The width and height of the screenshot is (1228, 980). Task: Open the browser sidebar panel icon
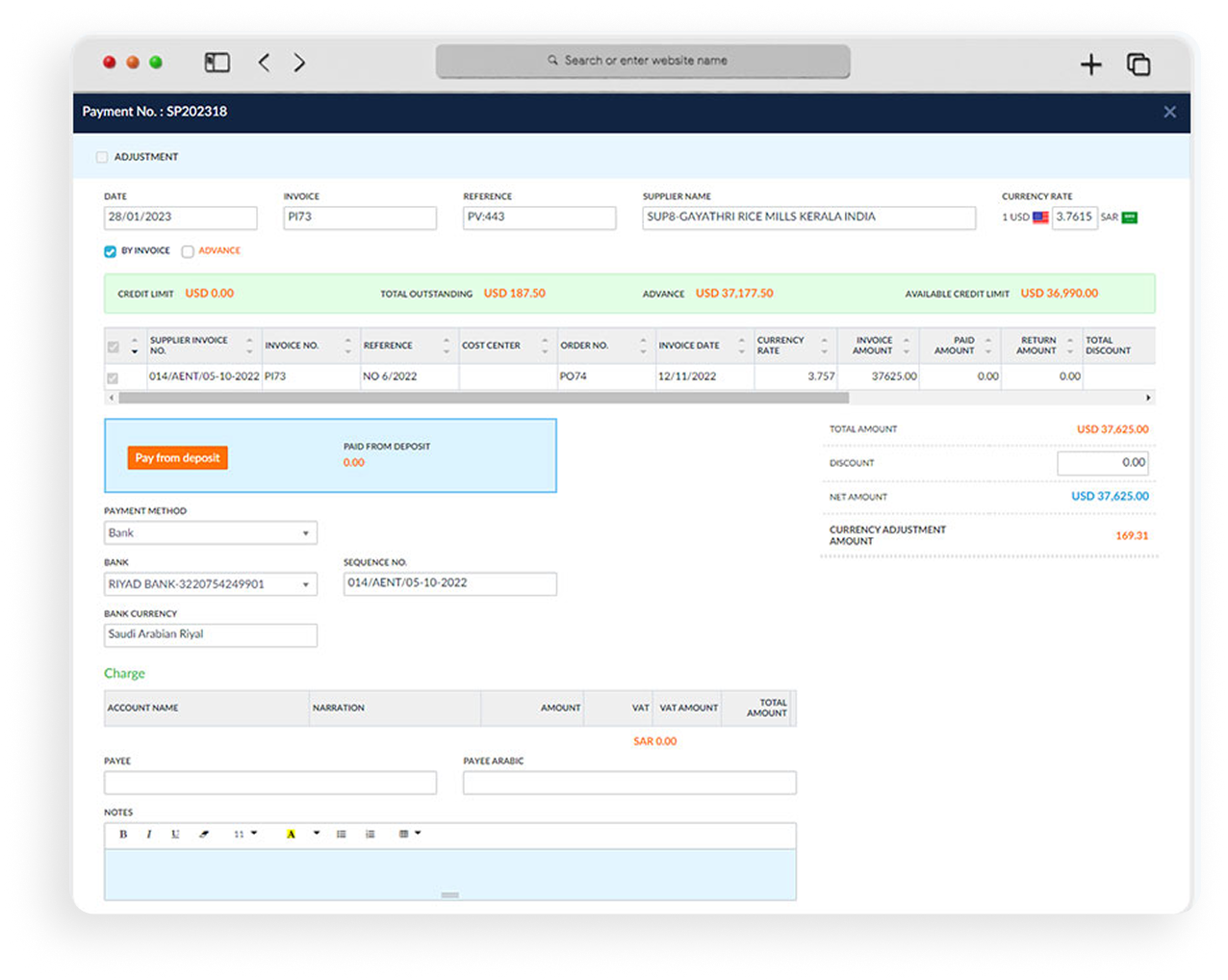pyautogui.click(x=217, y=63)
